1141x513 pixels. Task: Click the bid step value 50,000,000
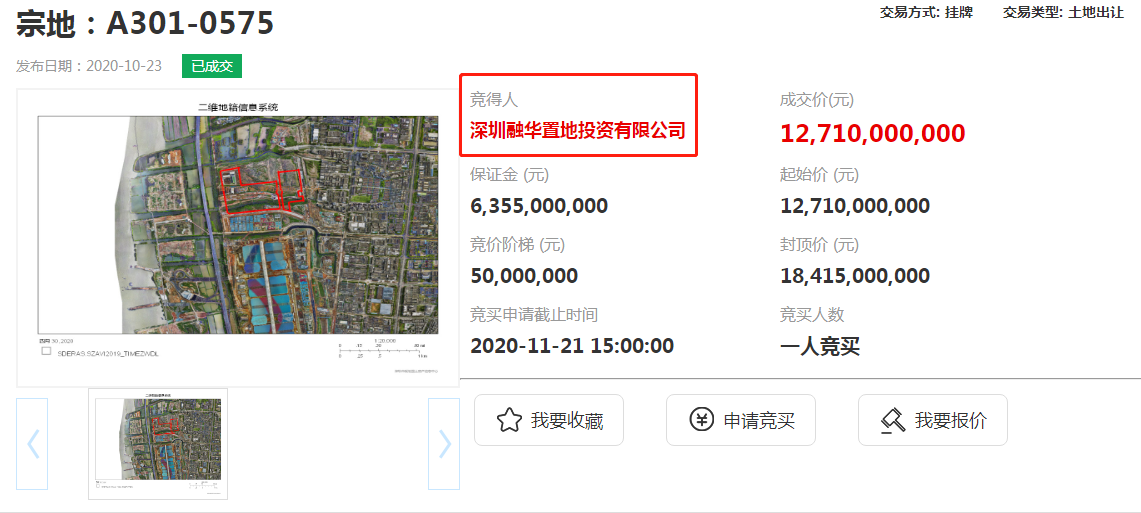524,276
